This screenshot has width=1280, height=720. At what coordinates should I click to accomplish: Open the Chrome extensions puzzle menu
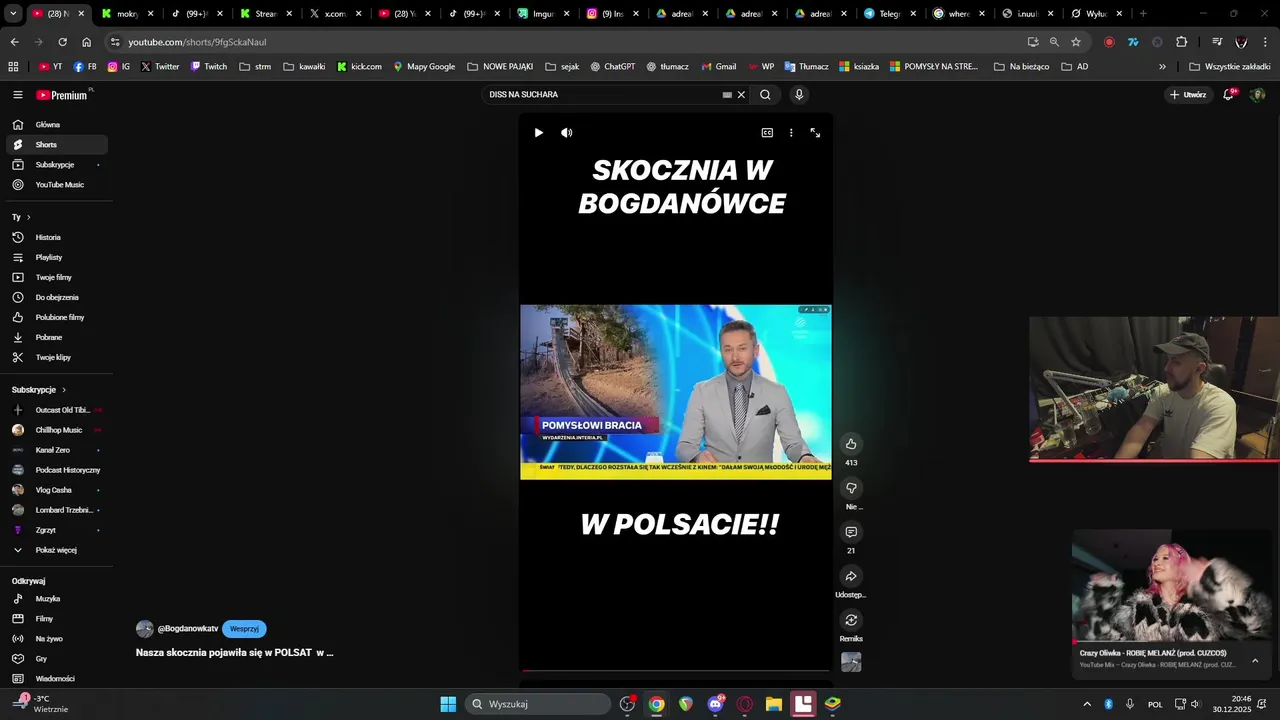click(1182, 42)
